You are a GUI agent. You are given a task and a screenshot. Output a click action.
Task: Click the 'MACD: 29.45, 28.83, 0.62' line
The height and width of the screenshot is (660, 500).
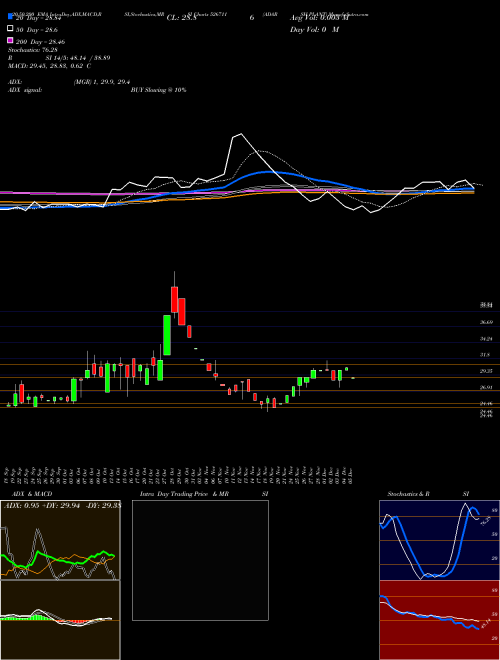(x=50, y=66)
